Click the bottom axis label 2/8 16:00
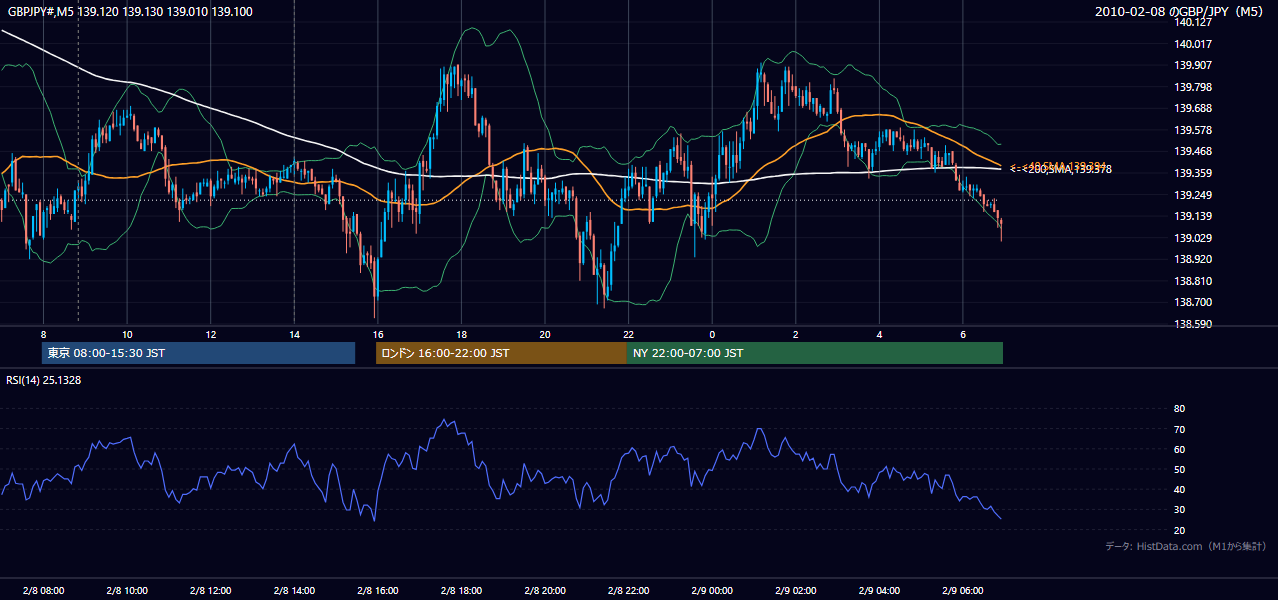 click(378, 590)
